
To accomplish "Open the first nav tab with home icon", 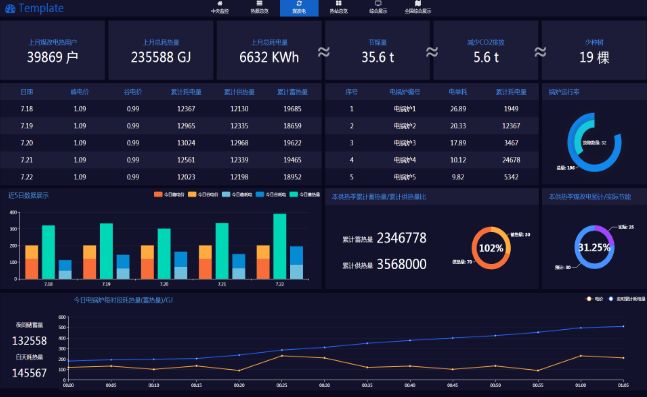I will tap(220, 7).
